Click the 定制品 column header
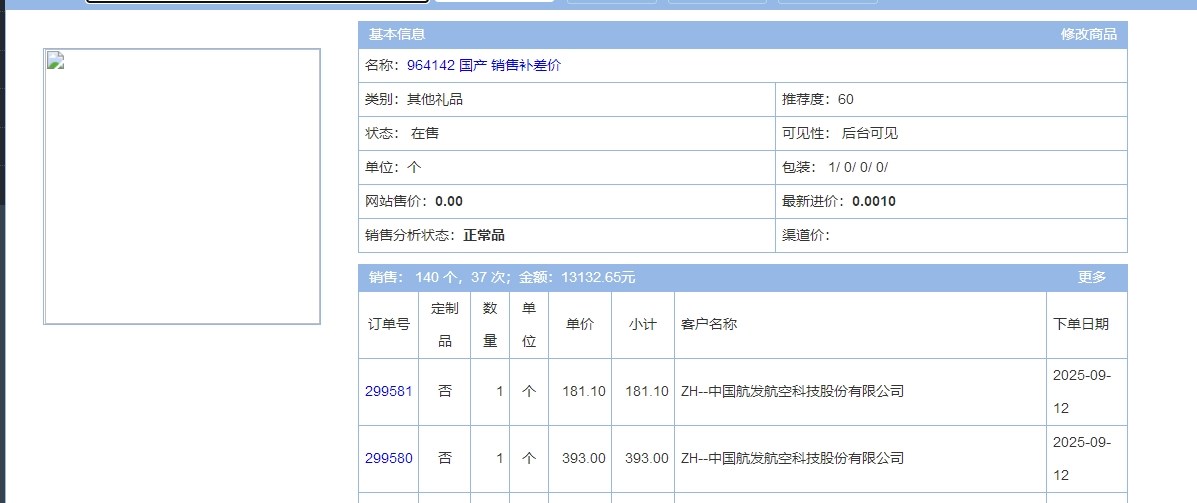The width and height of the screenshot is (1197, 503). [444, 325]
